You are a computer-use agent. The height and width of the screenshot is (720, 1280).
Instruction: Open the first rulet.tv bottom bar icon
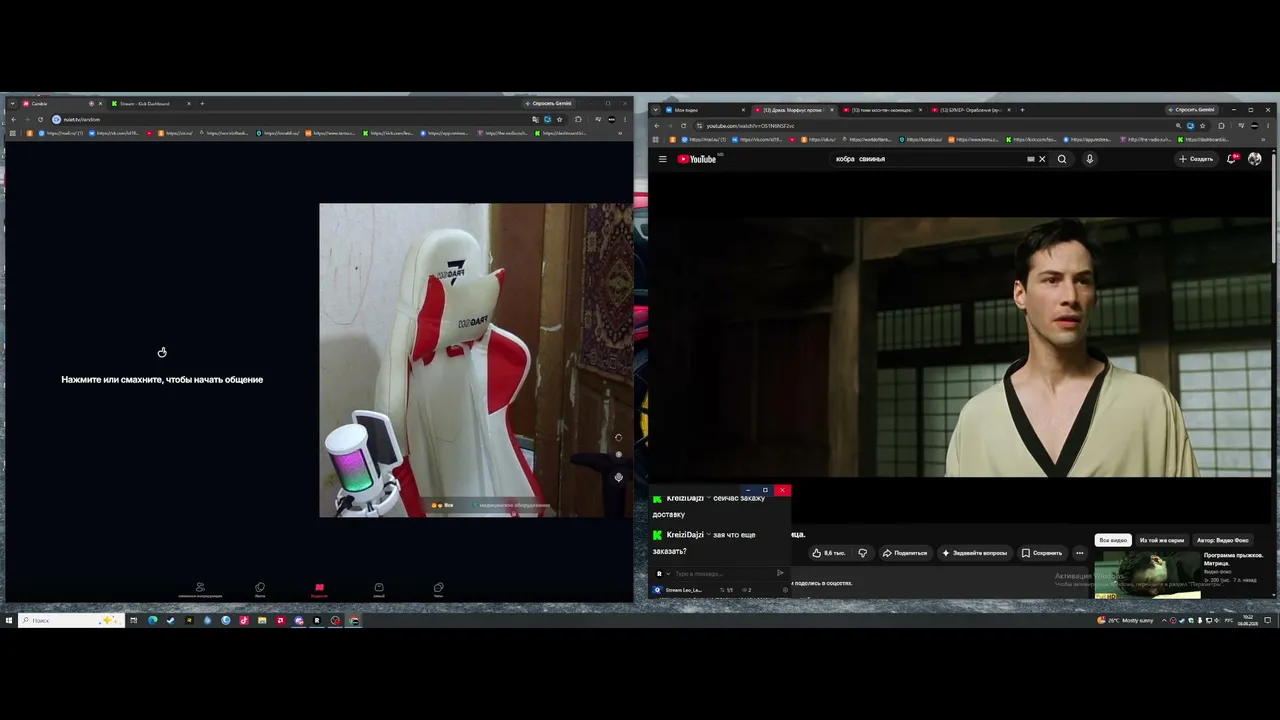(x=200, y=589)
